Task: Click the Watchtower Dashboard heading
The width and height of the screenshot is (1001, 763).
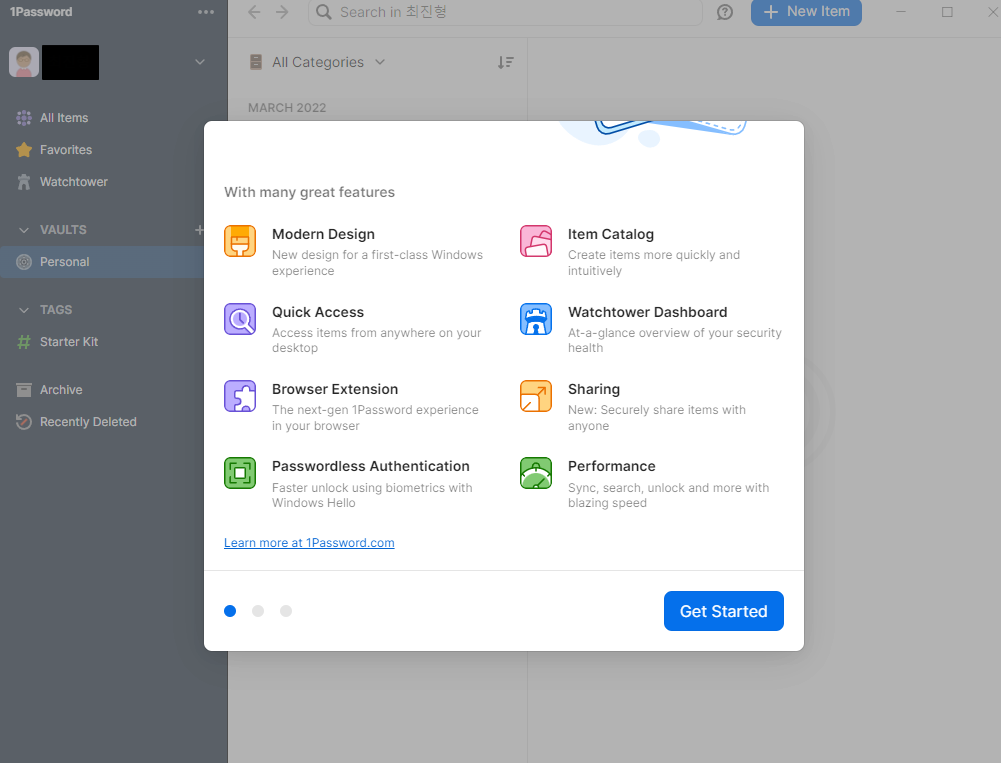Action: pos(647,312)
